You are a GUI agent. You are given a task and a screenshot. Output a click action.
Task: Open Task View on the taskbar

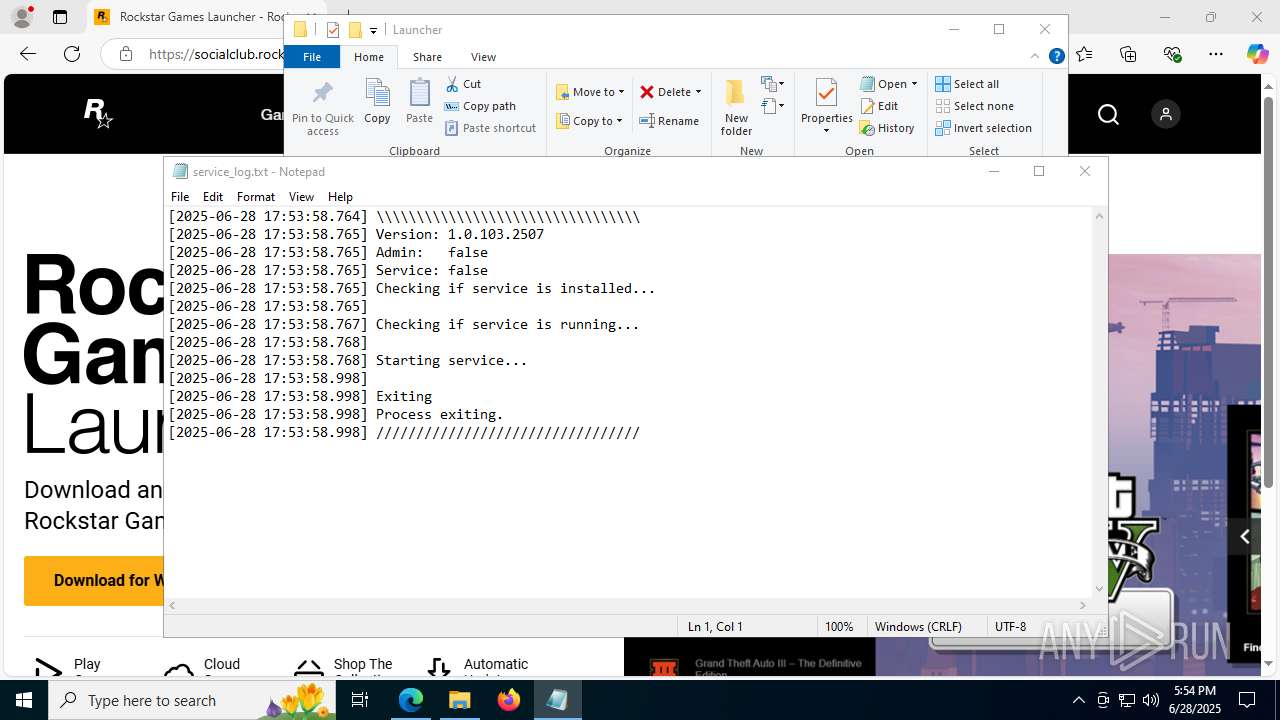tap(361, 700)
